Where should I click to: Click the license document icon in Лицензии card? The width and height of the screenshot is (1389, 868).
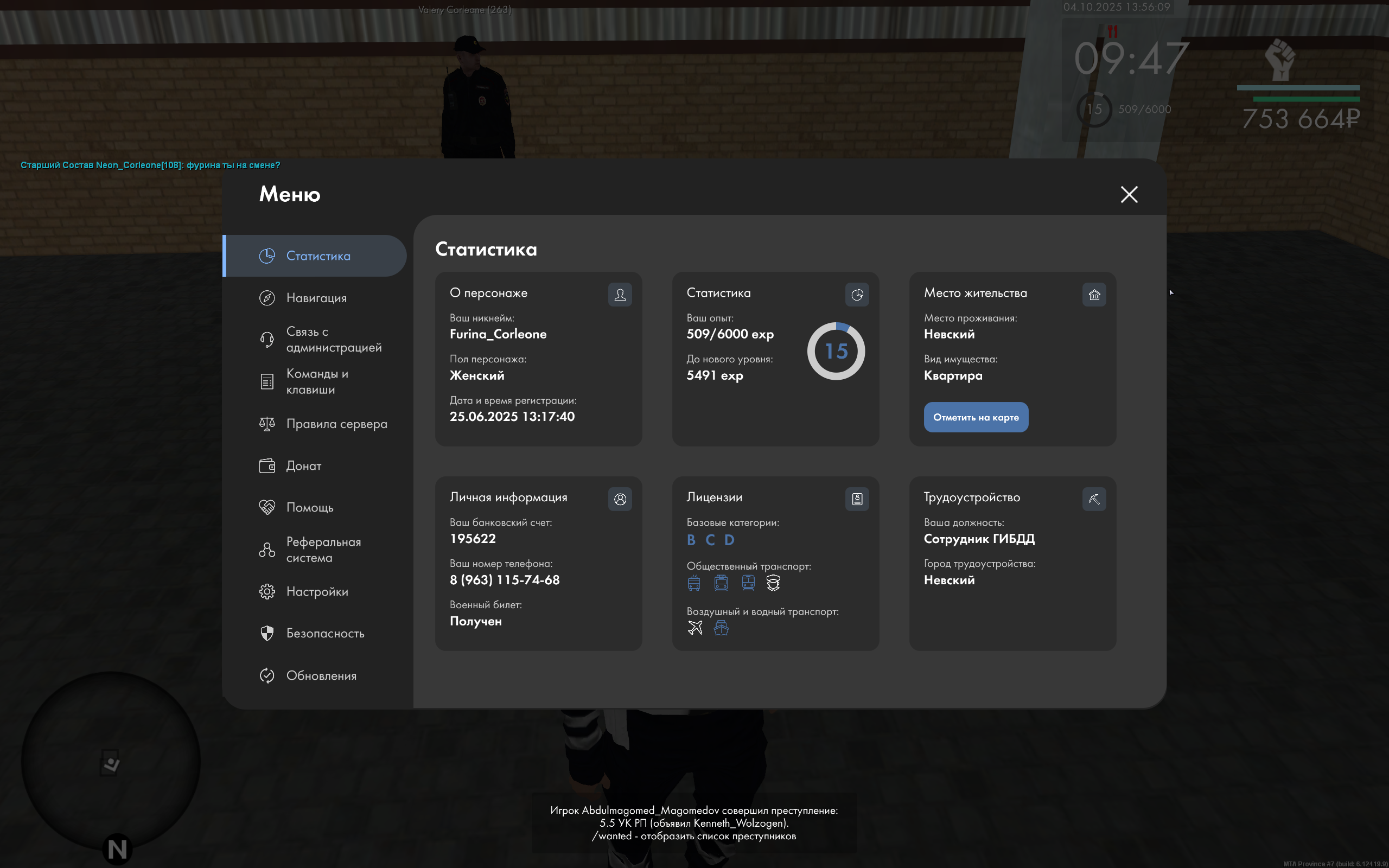coord(857,499)
